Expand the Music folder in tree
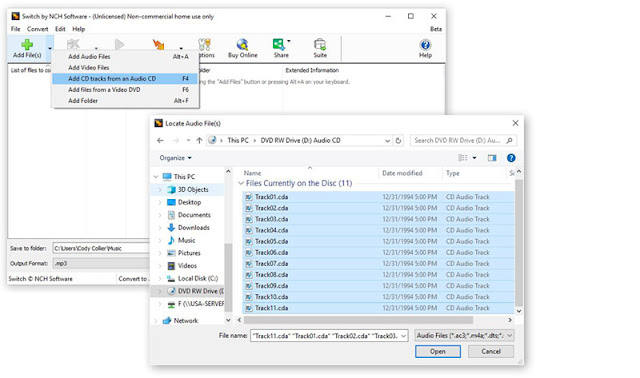Viewport: 640px width, 378px height. pyautogui.click(x=160, y=240)
